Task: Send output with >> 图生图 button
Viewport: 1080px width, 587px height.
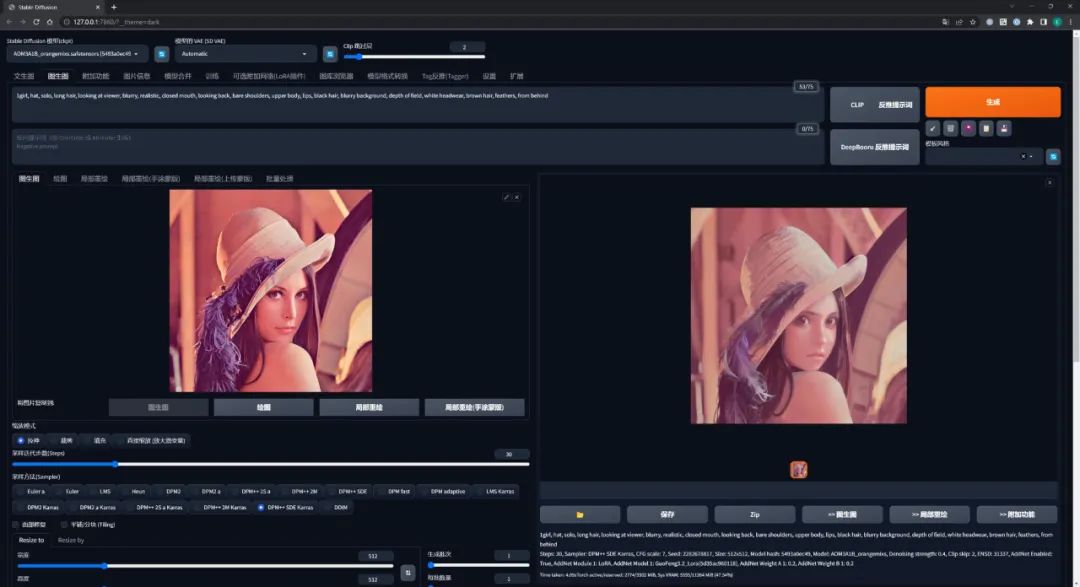Action: tap(842, 515)
